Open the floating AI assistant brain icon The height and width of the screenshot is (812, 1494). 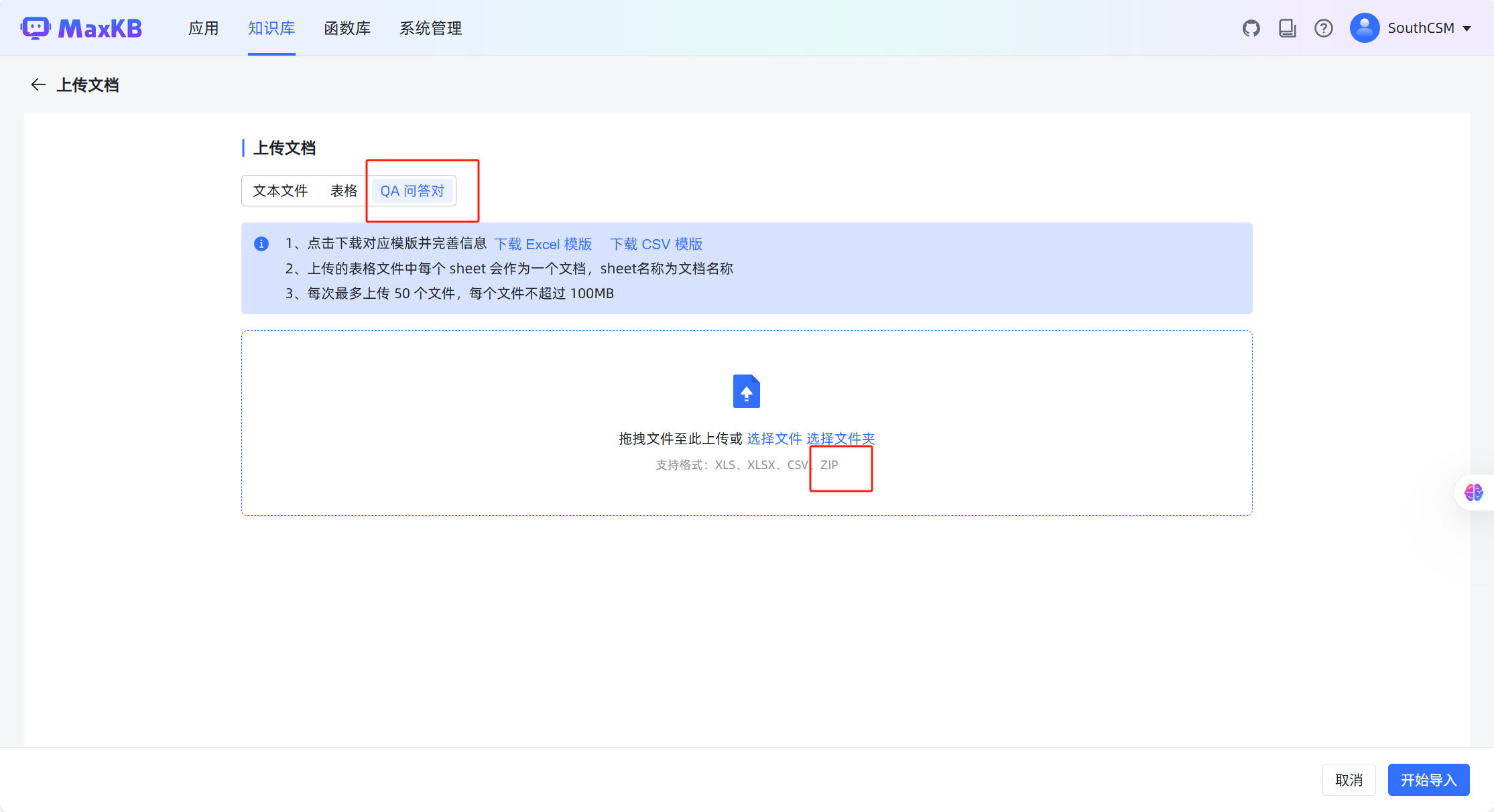(1474, 492)
